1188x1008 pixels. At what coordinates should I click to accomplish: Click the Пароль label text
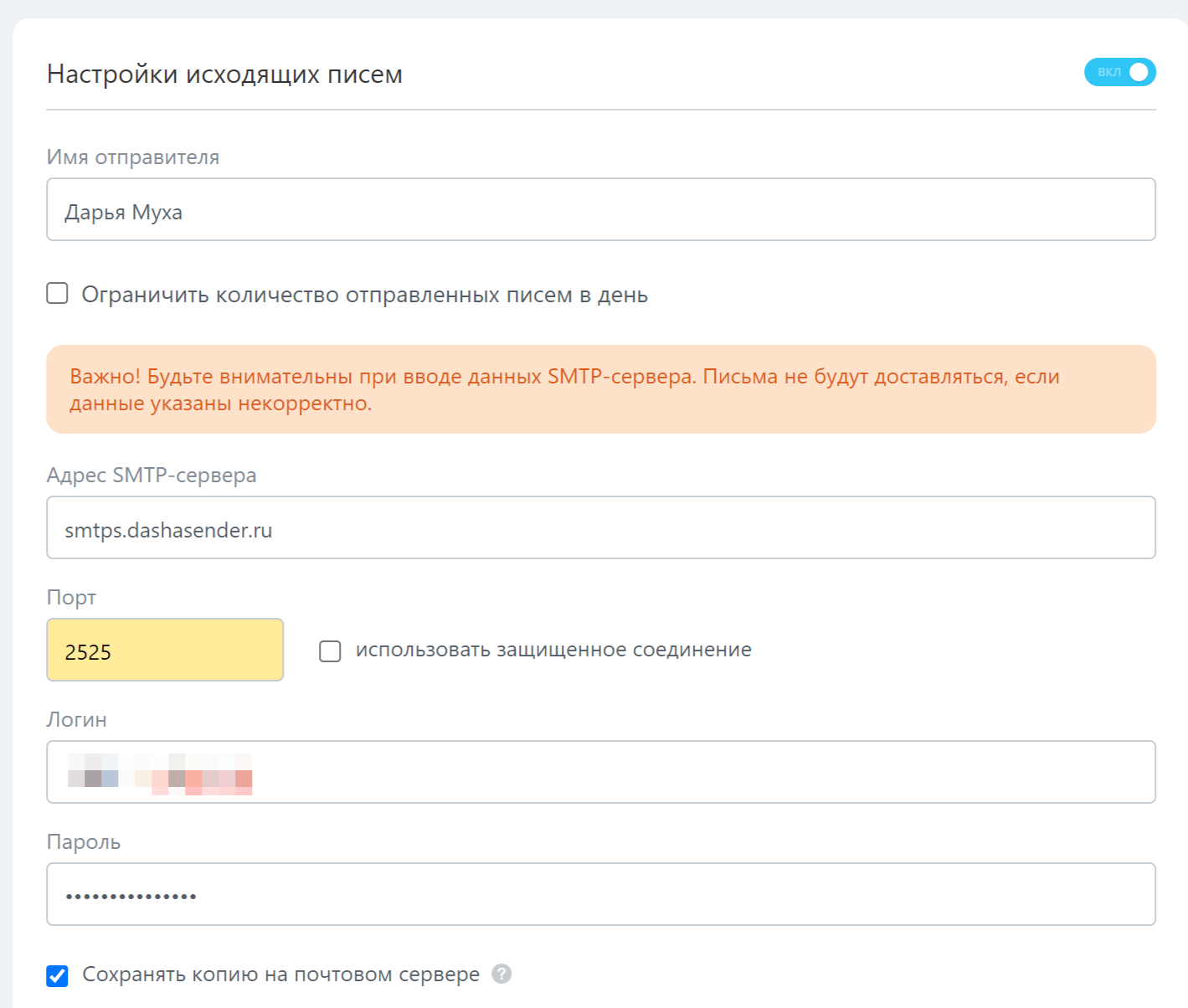click(84, 842)
